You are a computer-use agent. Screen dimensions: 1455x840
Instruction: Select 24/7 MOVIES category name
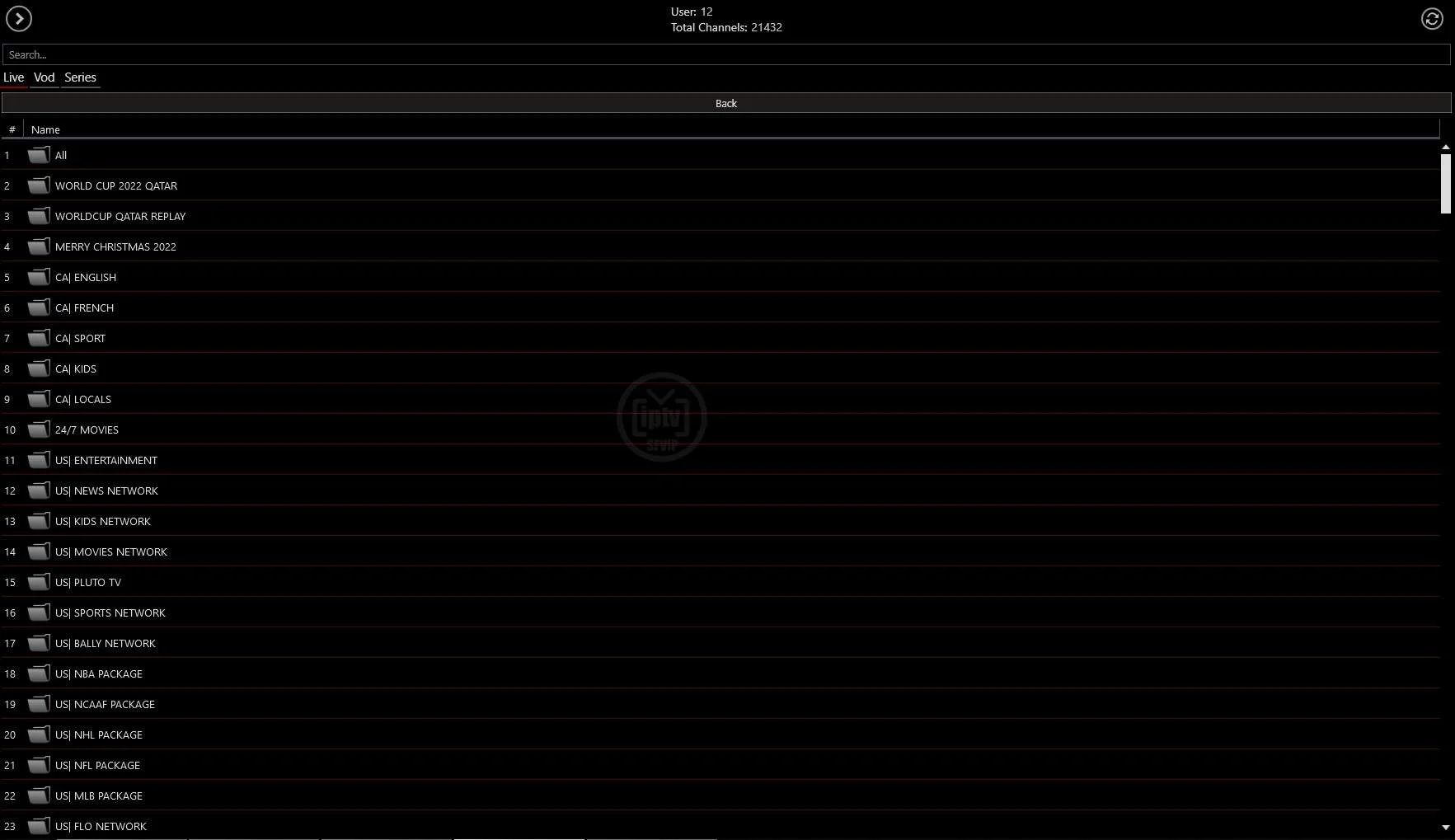click(x=87, y=429)
